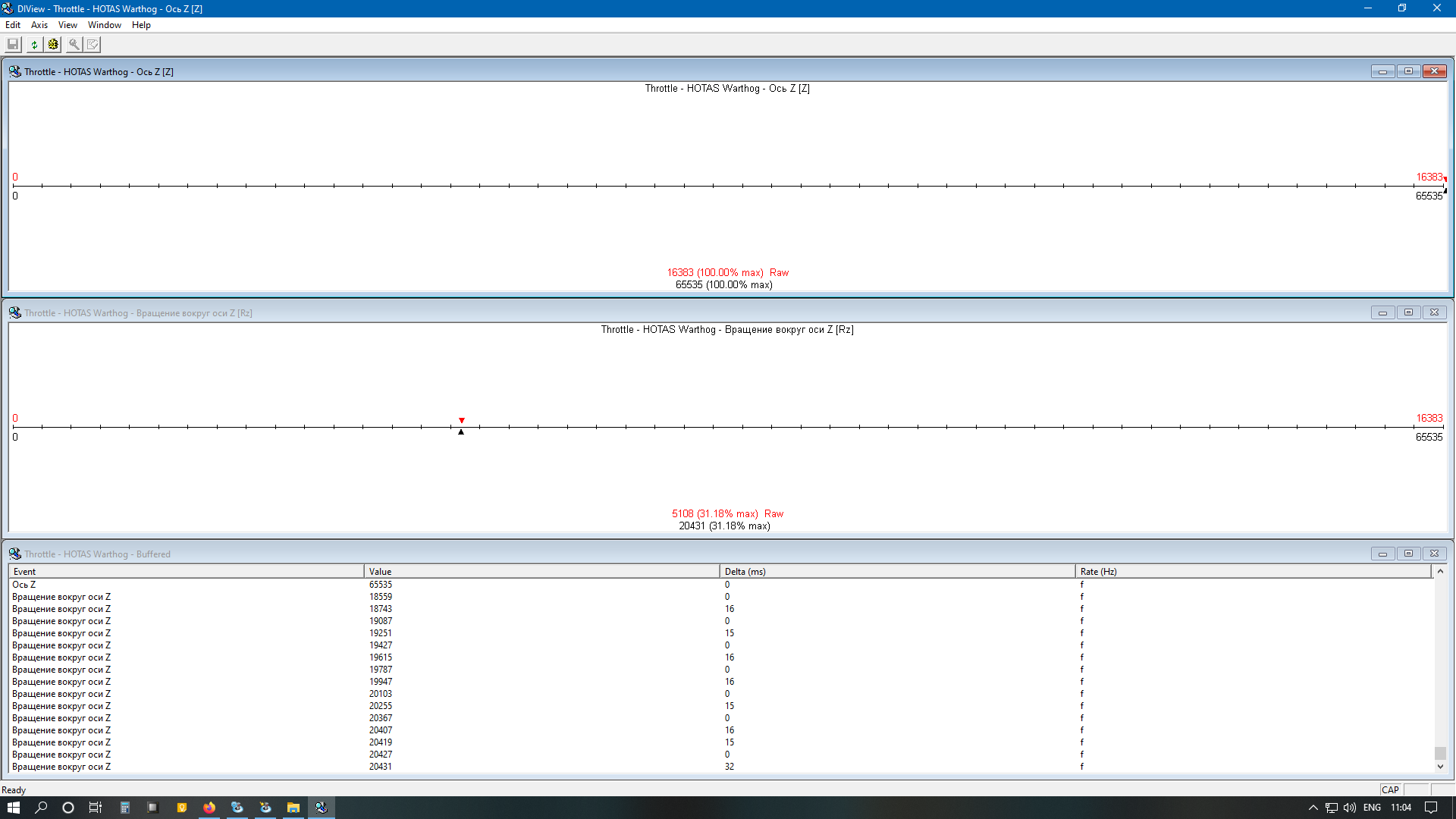Click the Buffered list scrollbar thumb
The image size is (1456, 819).
[1440, 753]
